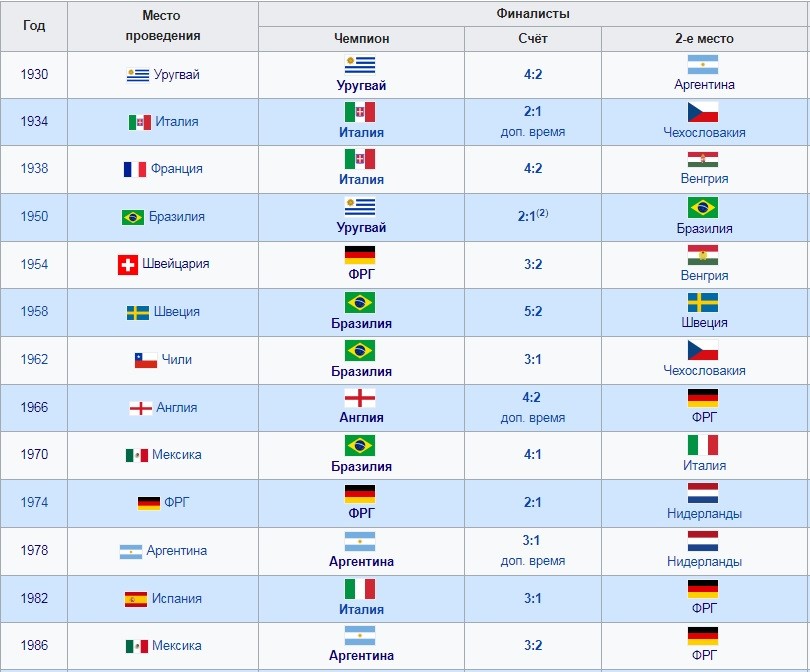Viewport: 810px width, 672px height.
Task: Click the Swiss flag next to Швейцария
Action: click(x=128, y=265)
